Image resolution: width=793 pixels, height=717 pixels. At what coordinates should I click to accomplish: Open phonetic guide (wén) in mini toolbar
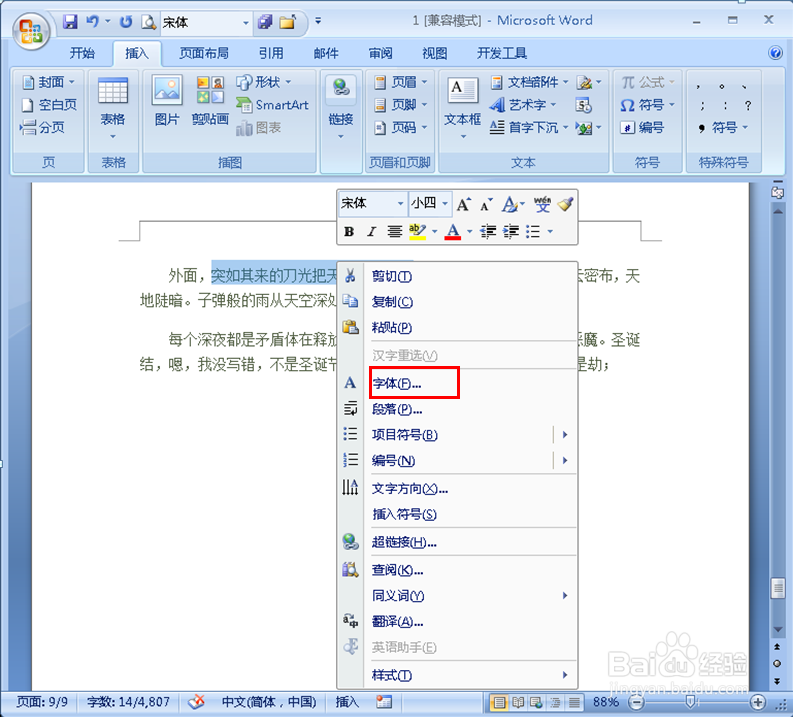(x=542, y=204)
